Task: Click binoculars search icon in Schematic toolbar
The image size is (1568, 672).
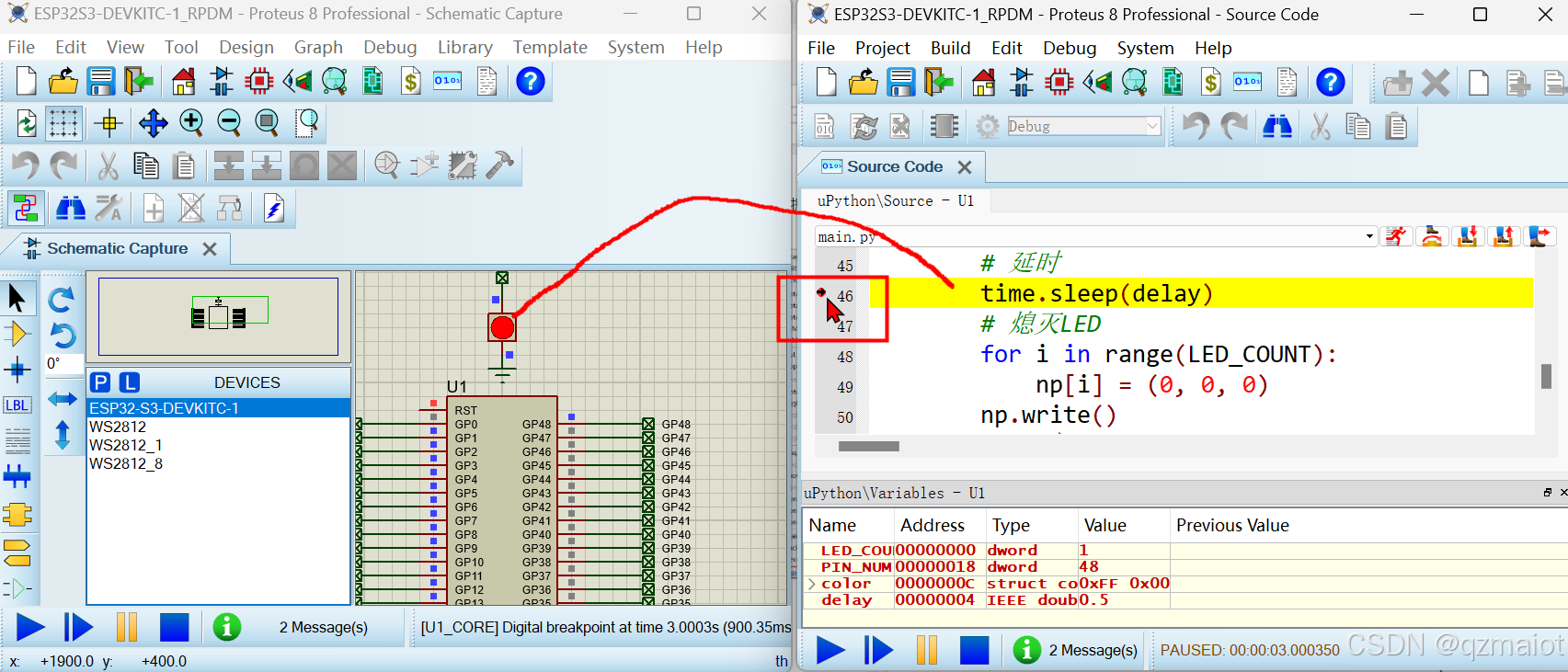Action: point(71,209)
